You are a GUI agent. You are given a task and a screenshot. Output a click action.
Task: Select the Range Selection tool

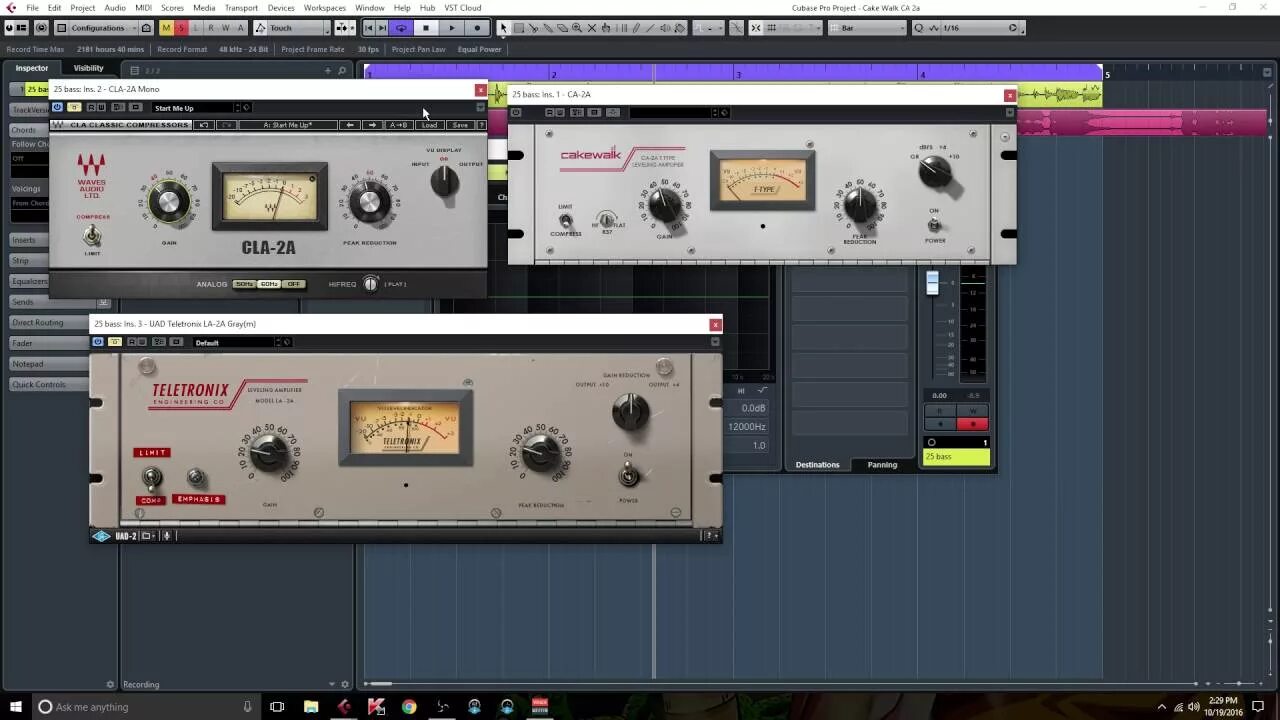coord(518,28)
